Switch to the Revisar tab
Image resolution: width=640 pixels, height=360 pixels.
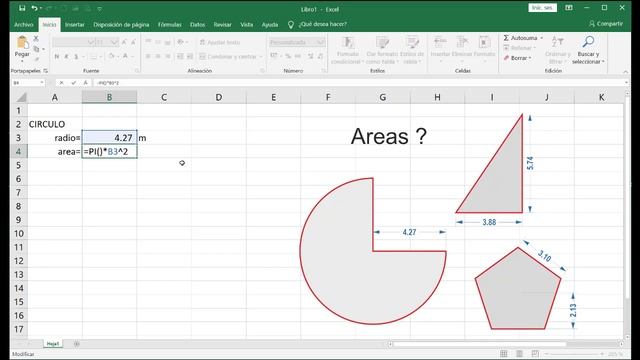(x=222, y=24)
